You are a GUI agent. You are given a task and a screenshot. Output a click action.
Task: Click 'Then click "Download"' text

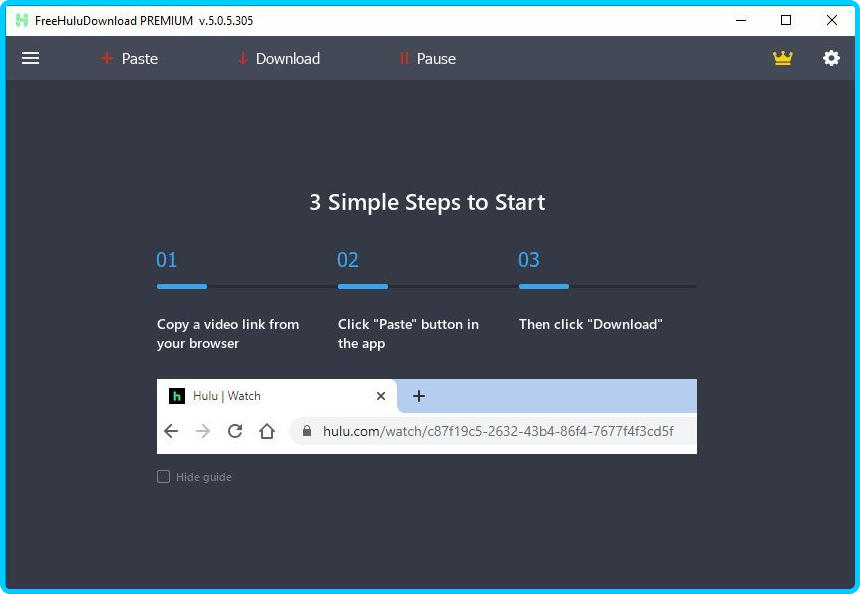coord(591,324)
